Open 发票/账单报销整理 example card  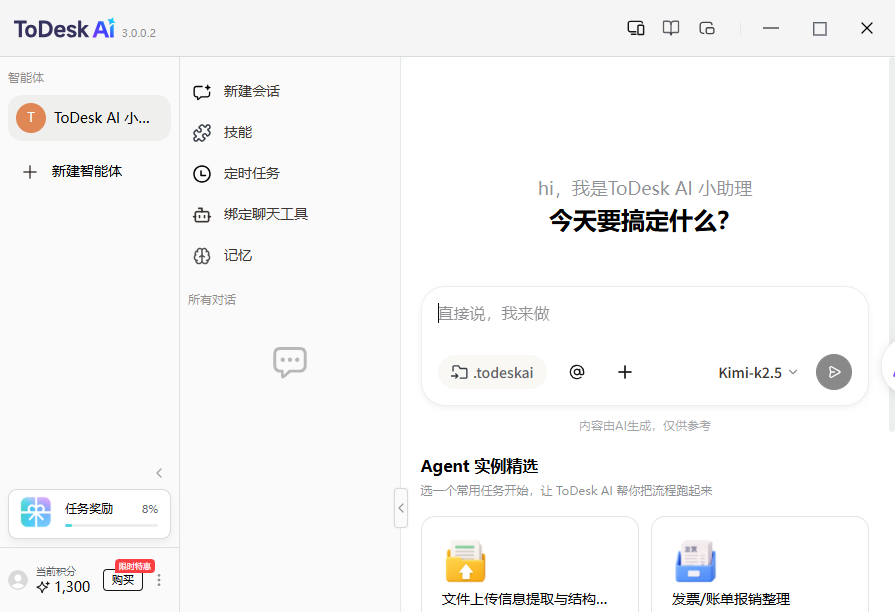tap(760, 565)
